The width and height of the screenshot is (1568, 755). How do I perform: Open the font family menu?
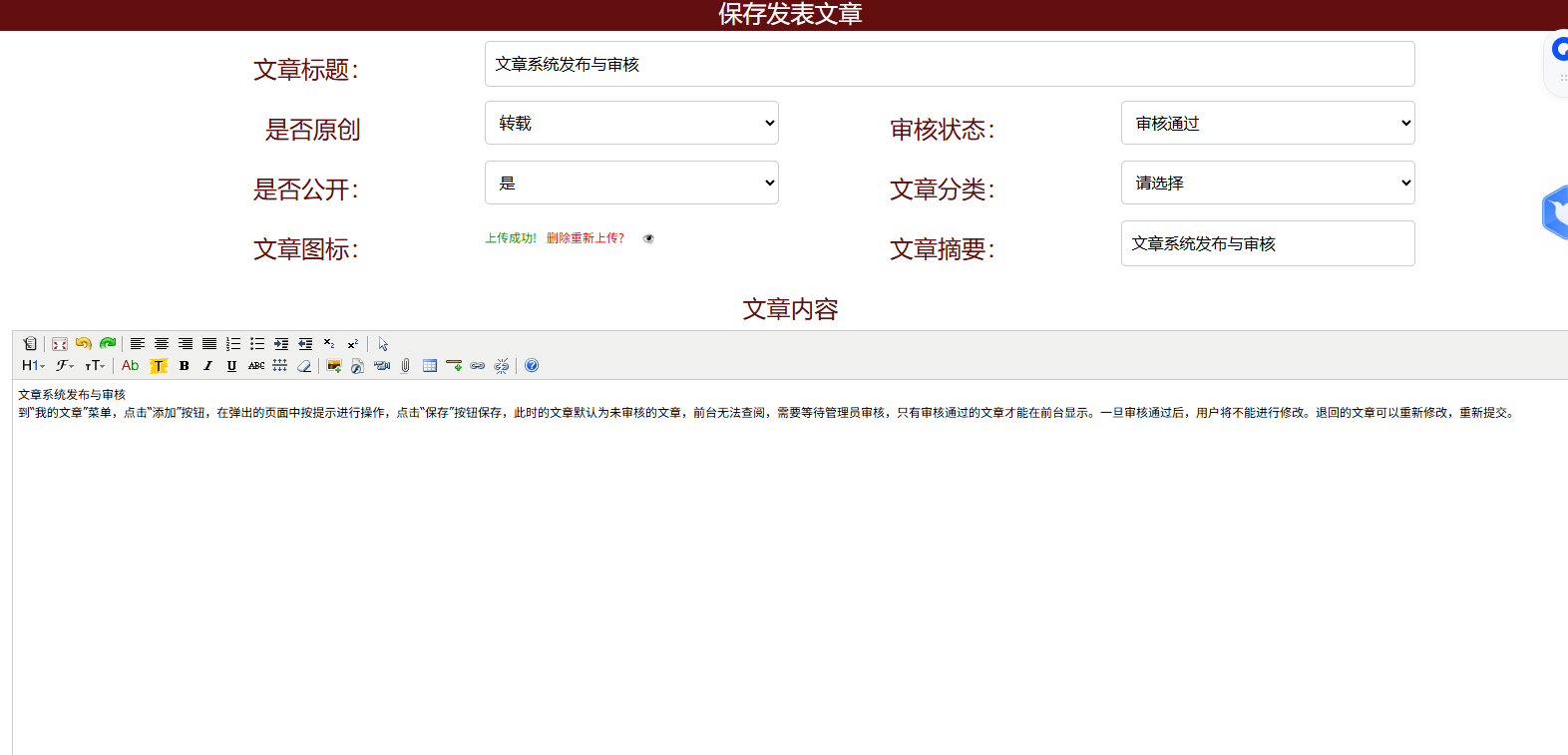(x=65, y=366)
